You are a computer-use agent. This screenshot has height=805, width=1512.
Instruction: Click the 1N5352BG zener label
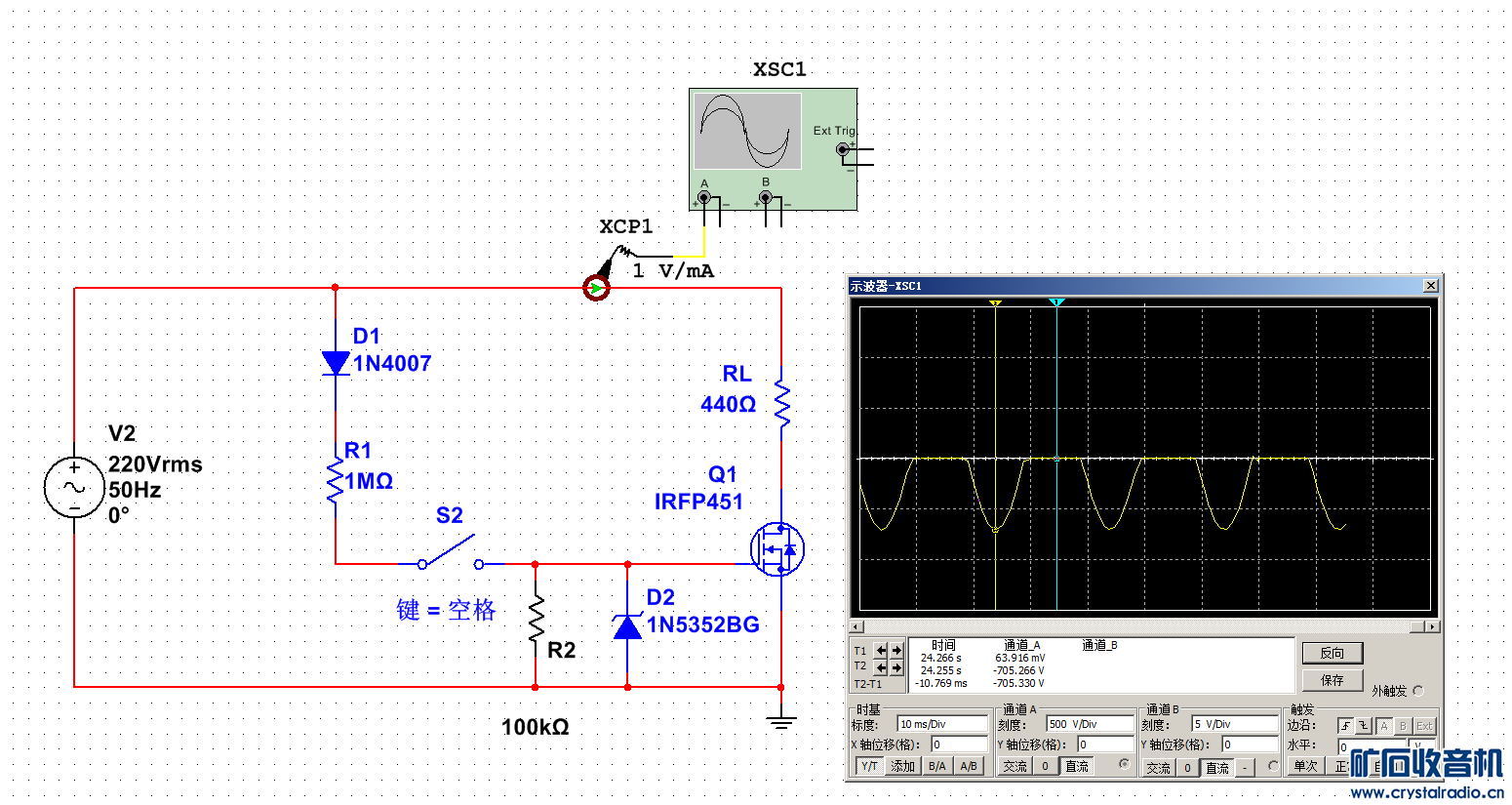tap(703, 624)
